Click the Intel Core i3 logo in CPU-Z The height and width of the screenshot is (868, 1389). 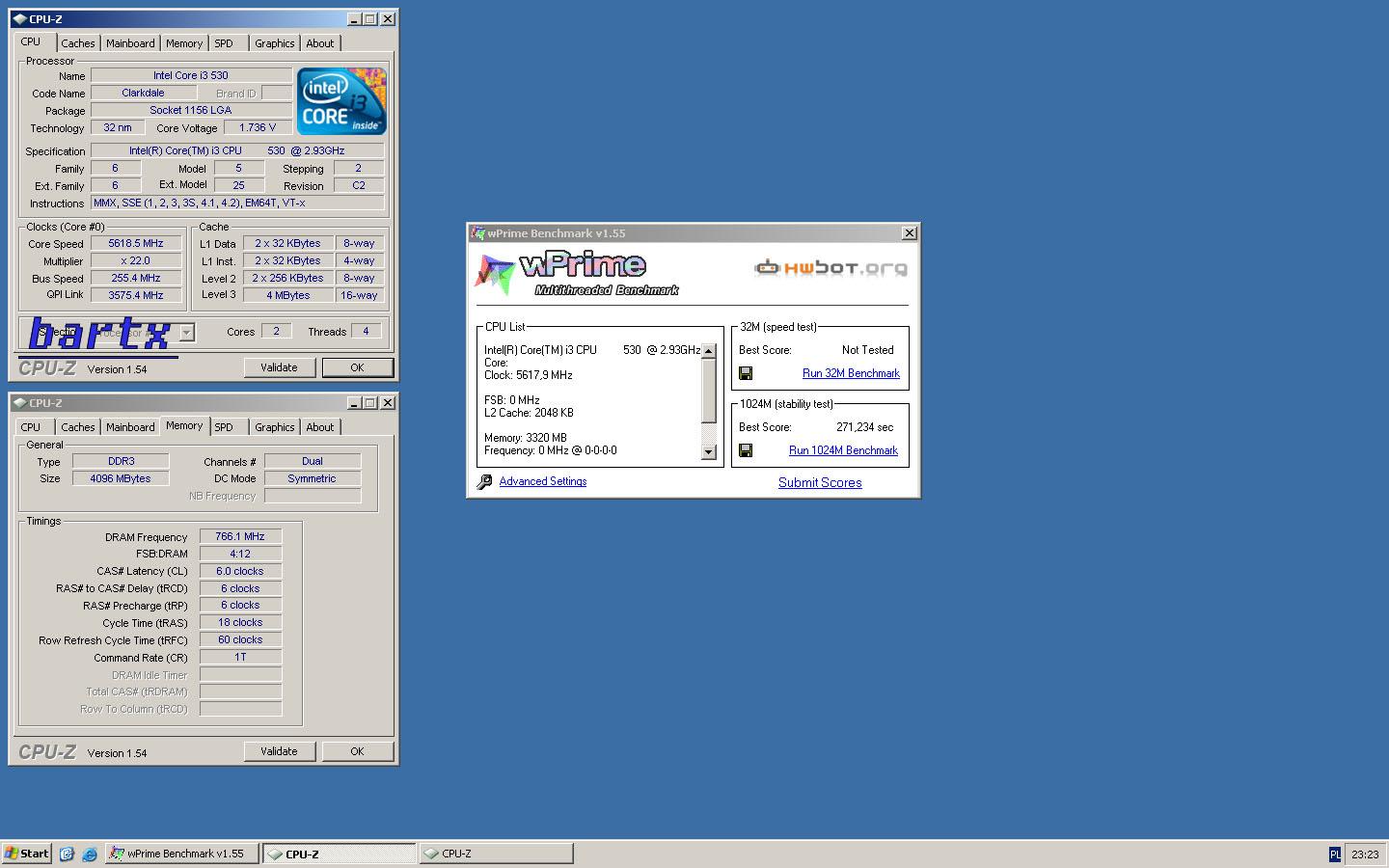pyautogui.click(x=341, y=101)
